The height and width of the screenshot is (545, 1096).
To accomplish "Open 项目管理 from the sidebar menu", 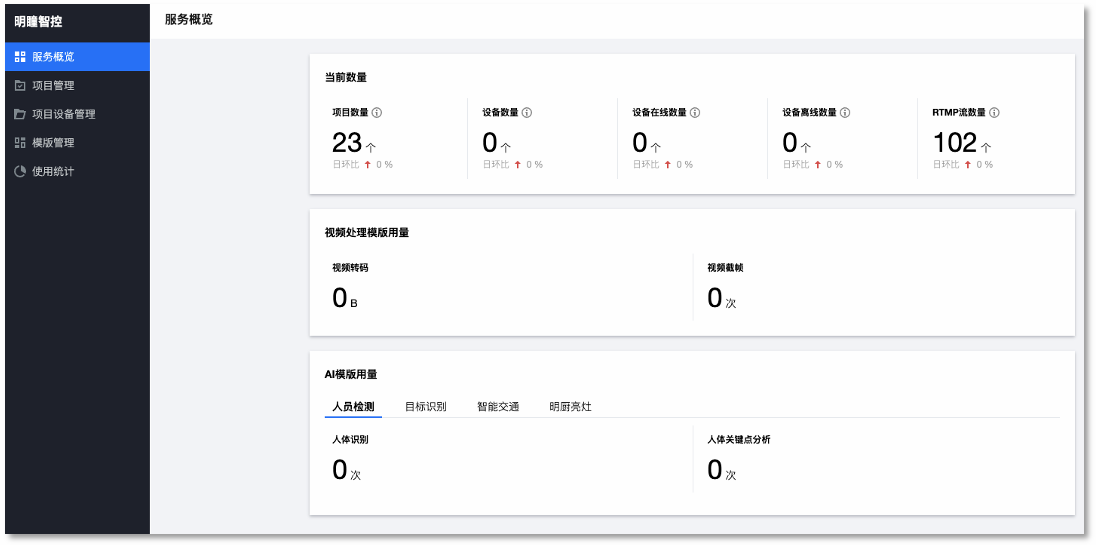I will (x=53, y=86).
